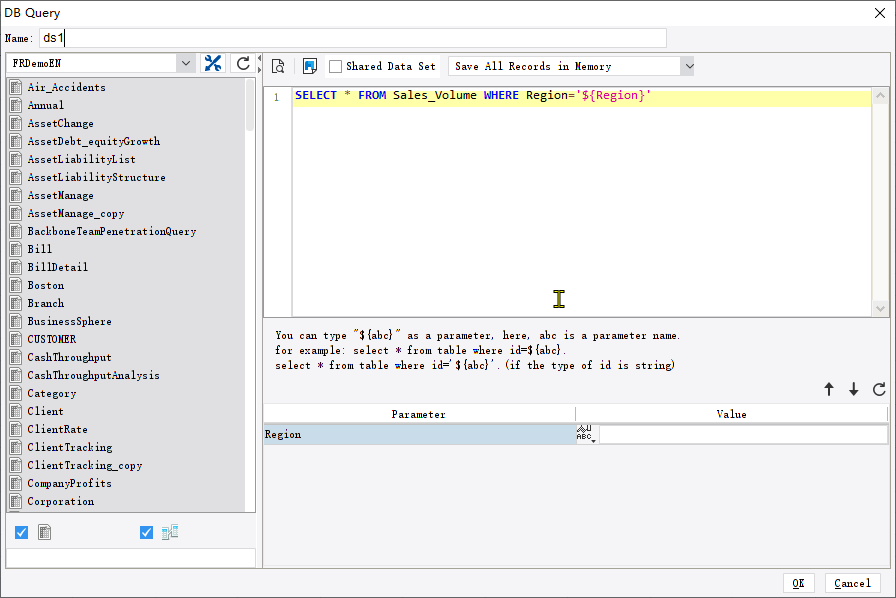Screen dimensions: 896x598
Task: Open data connection configuration tools
Action: point(213,62)
